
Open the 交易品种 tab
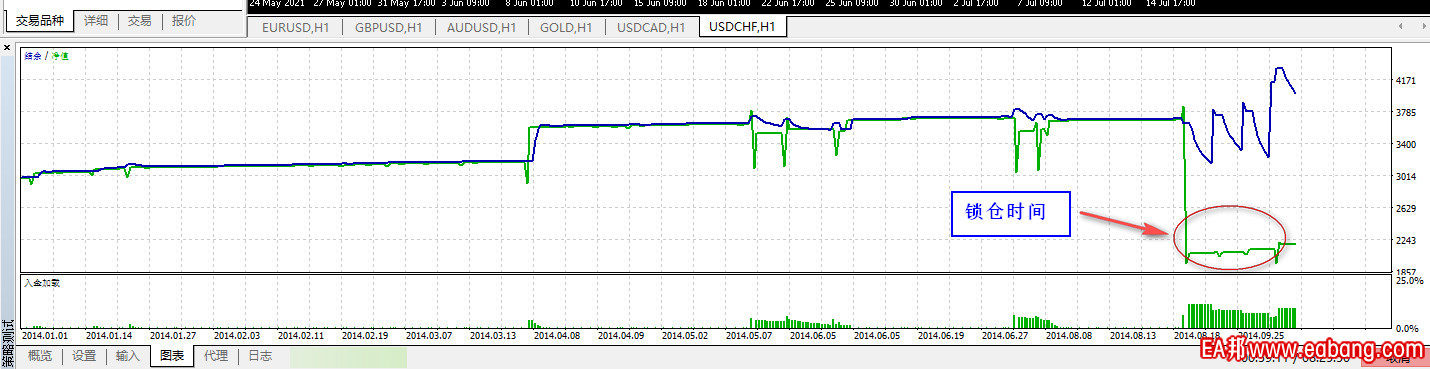(x=38, y=20)
